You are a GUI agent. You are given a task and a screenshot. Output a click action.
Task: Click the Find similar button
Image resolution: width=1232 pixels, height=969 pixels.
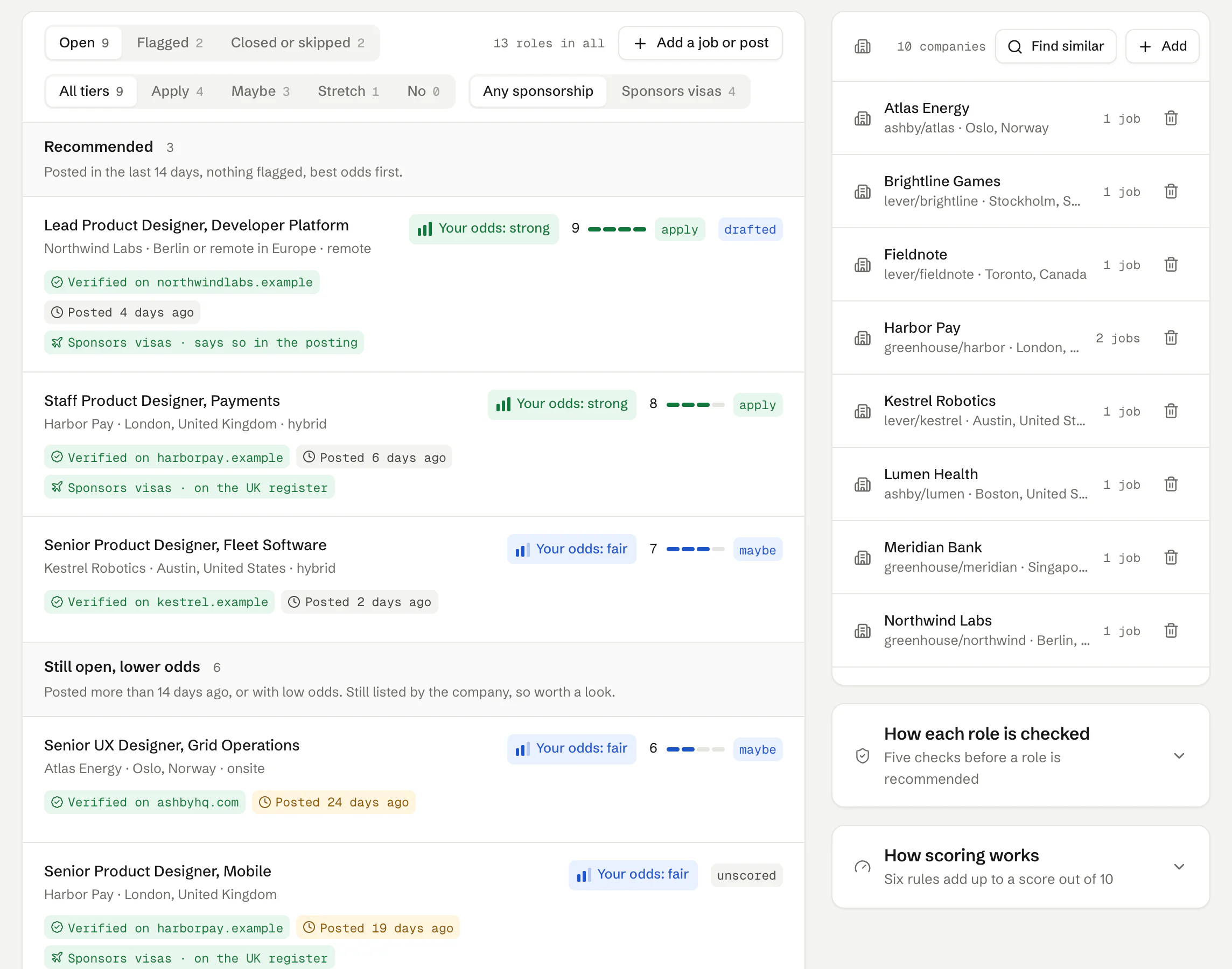pos(1055,46)
